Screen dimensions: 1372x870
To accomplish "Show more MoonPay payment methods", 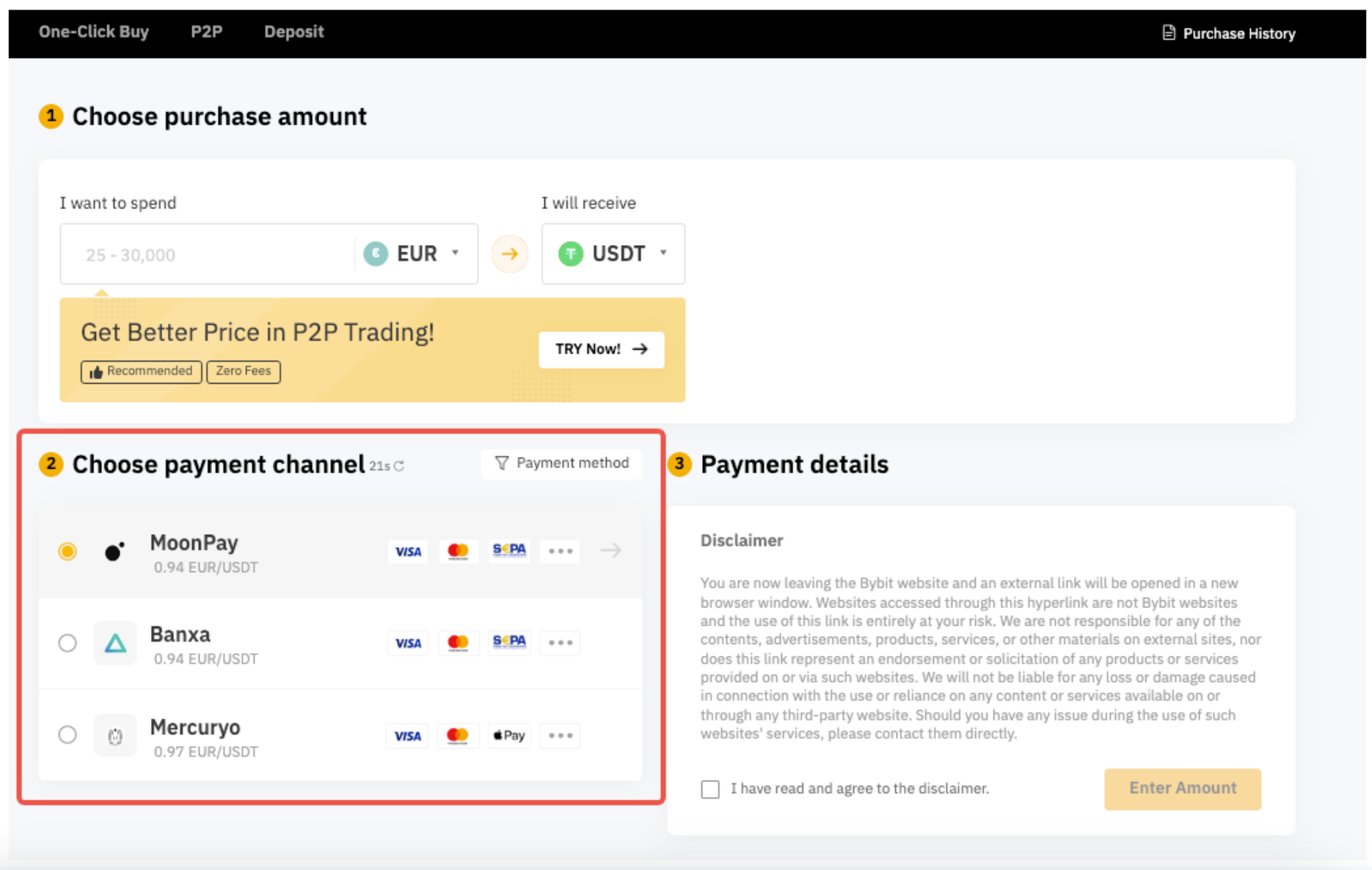I will tap(560, 551).
